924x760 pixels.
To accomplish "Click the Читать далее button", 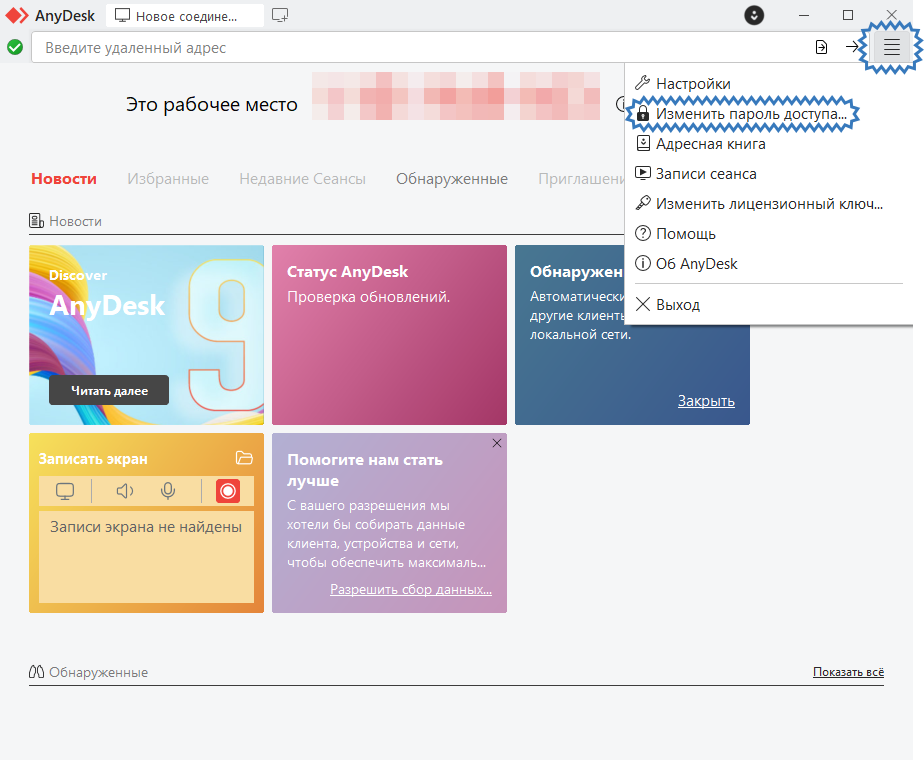I will [109, 390].
